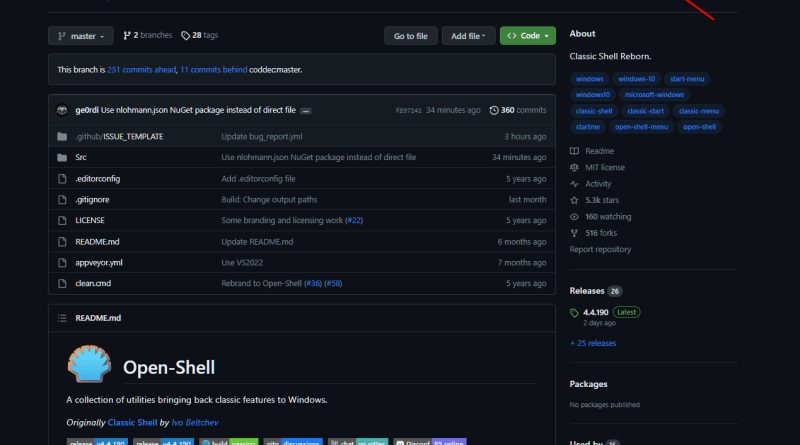Screen dimensions: 800x445
Task: Click the tag icon beside 4.4.190
Action: click(x=574, y=312)
